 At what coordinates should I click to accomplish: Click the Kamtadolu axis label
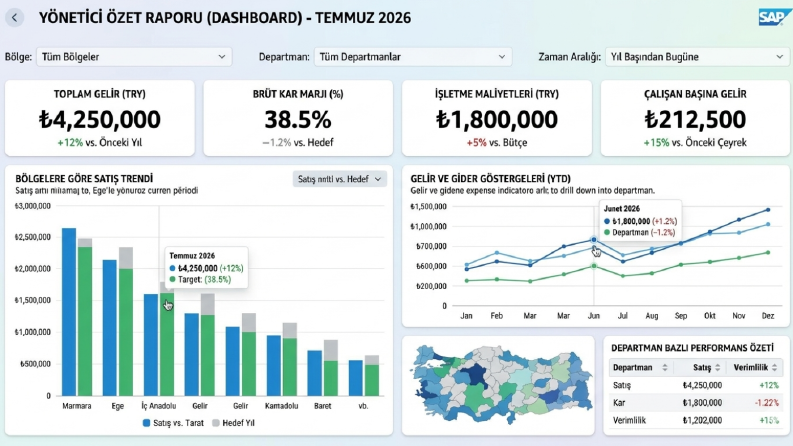pyautogui.click(x=282, y=406)
